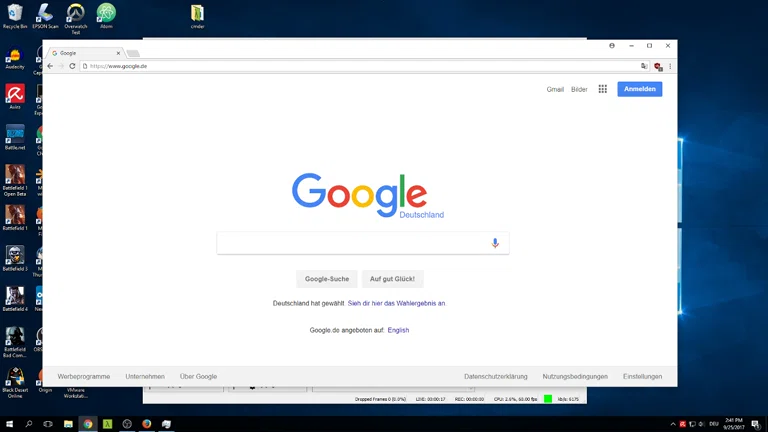Focus the address bar showing www.google.de
Screen dimensions: 768x432
click(362, 66)
